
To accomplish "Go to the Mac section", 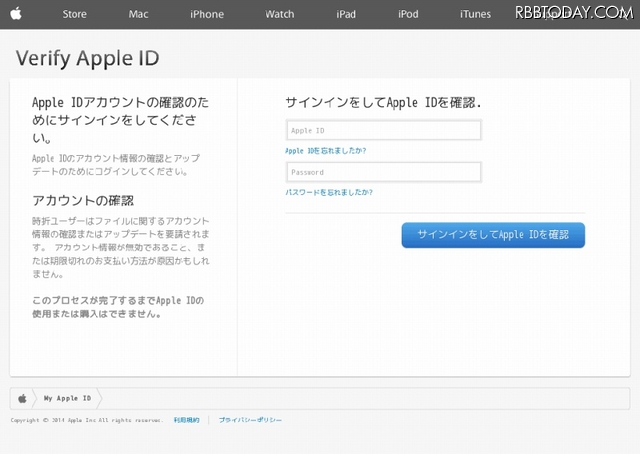I will tap(139, 14).
